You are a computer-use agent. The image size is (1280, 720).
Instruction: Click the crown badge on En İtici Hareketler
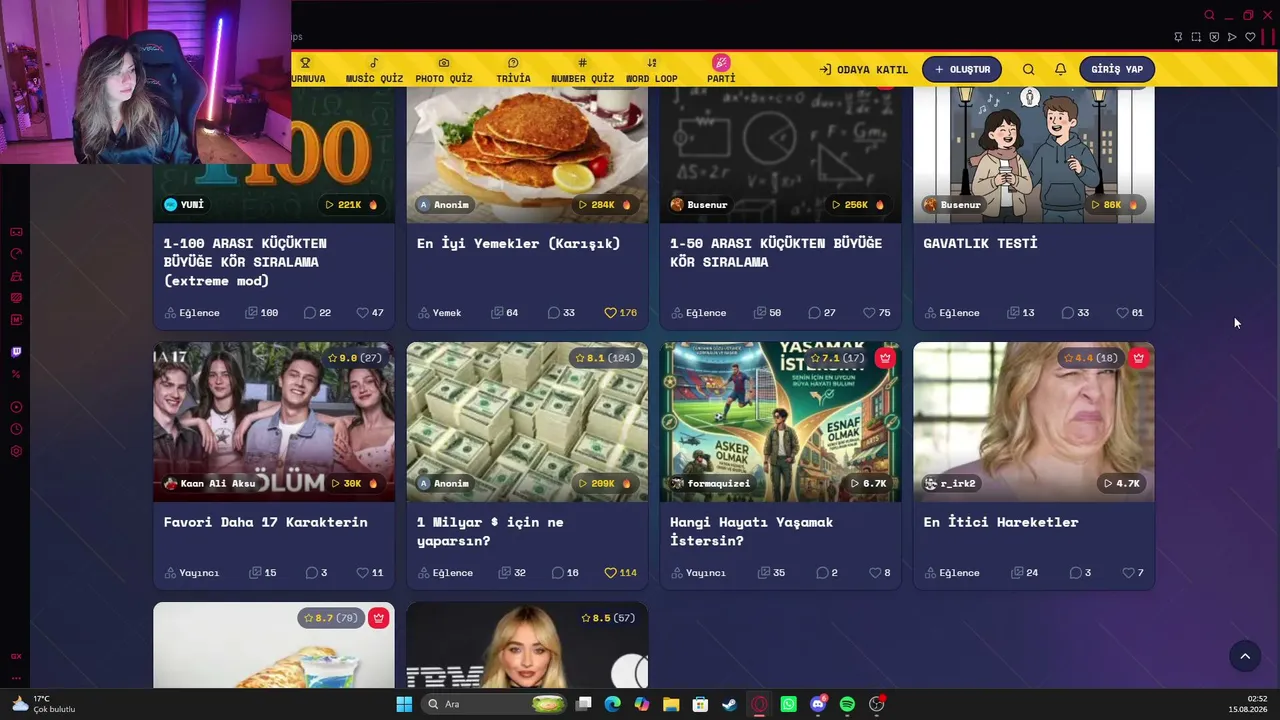point(1138,358)
